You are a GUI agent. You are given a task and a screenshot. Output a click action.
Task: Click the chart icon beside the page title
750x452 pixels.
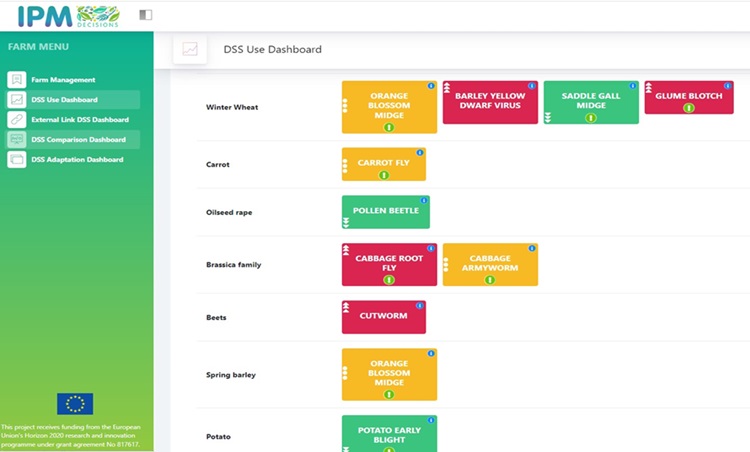pos(190,49)
